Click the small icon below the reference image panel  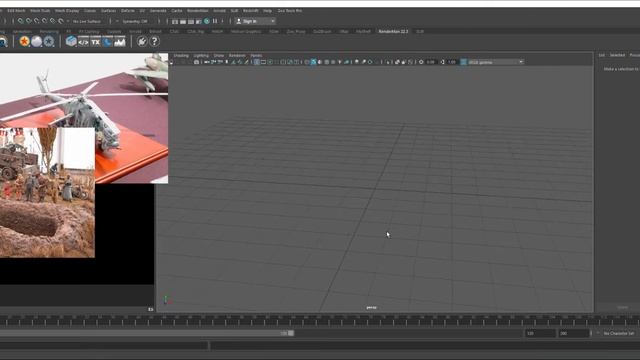point(151,309)
